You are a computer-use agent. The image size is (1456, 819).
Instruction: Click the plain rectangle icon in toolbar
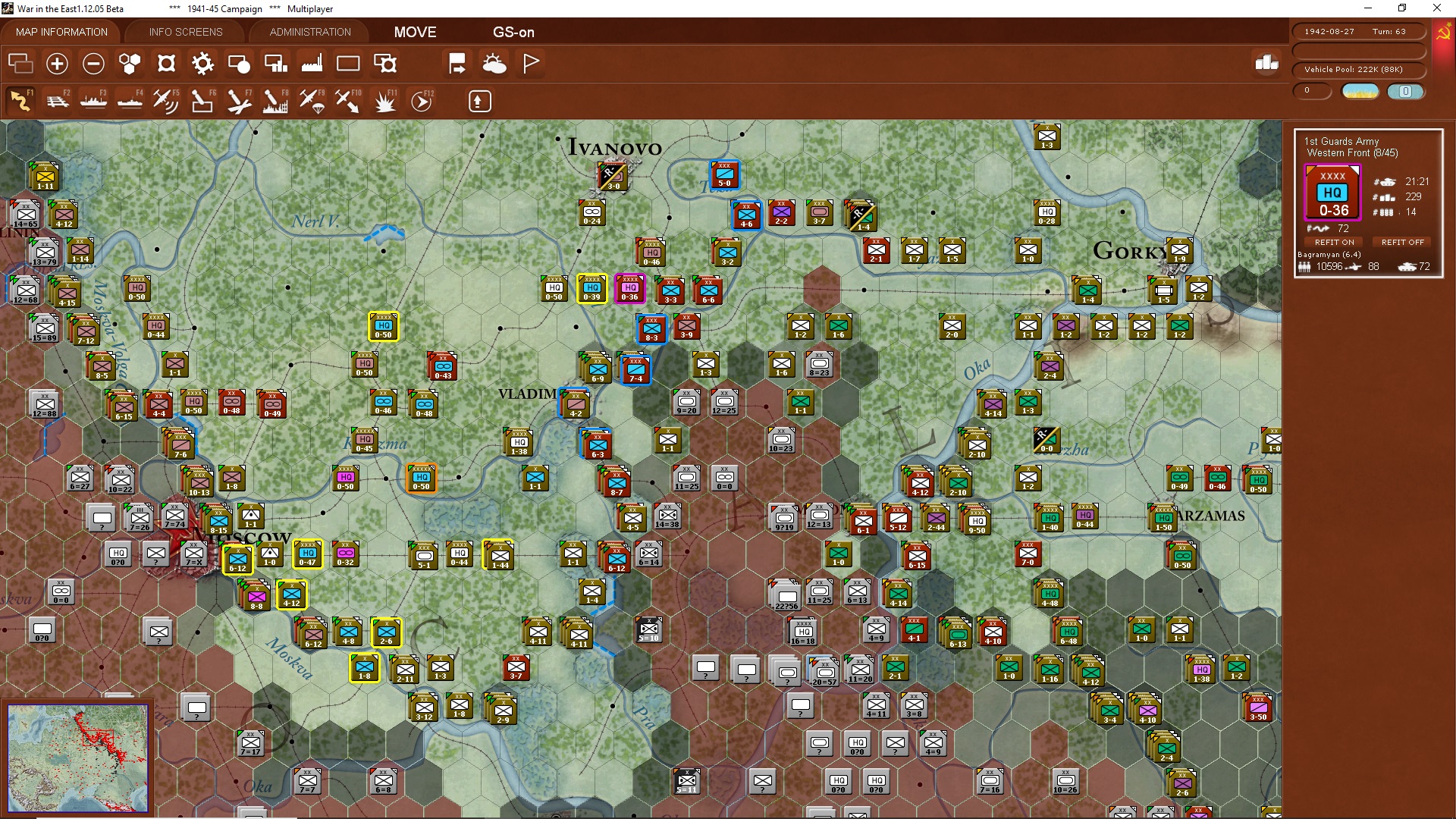(348, 64)
